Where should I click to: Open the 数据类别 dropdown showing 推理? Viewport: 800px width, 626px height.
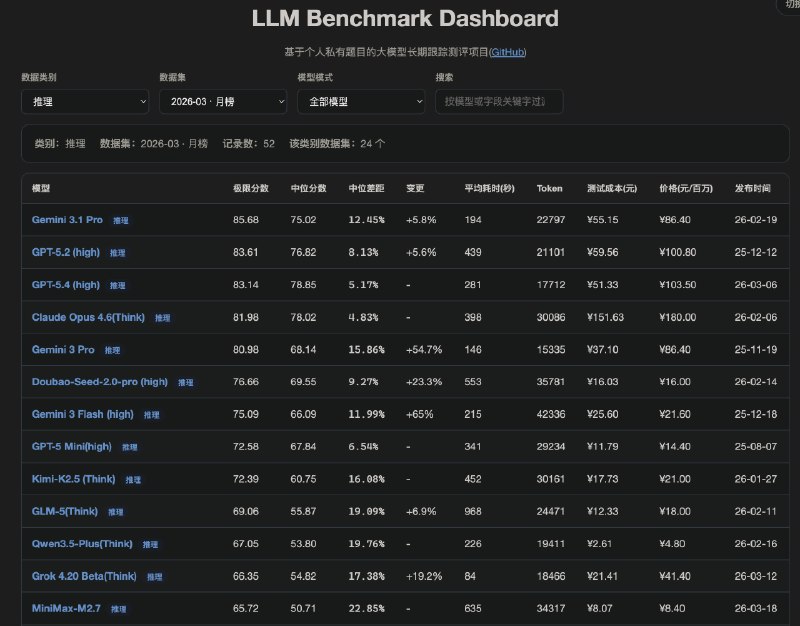pyautogui.click(x=85, y=102)
